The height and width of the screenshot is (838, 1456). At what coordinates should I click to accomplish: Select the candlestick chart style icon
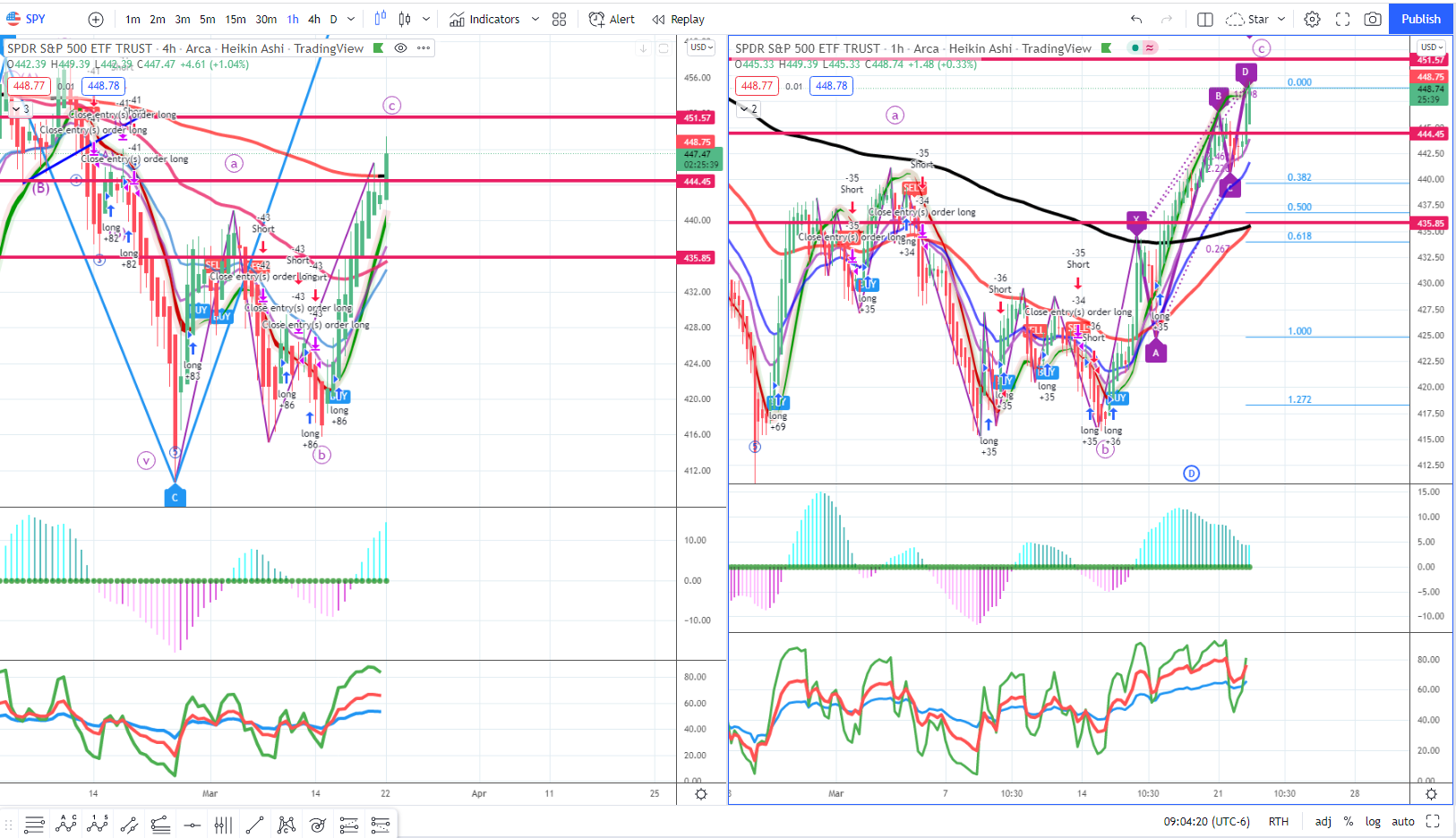pos(405,19)
